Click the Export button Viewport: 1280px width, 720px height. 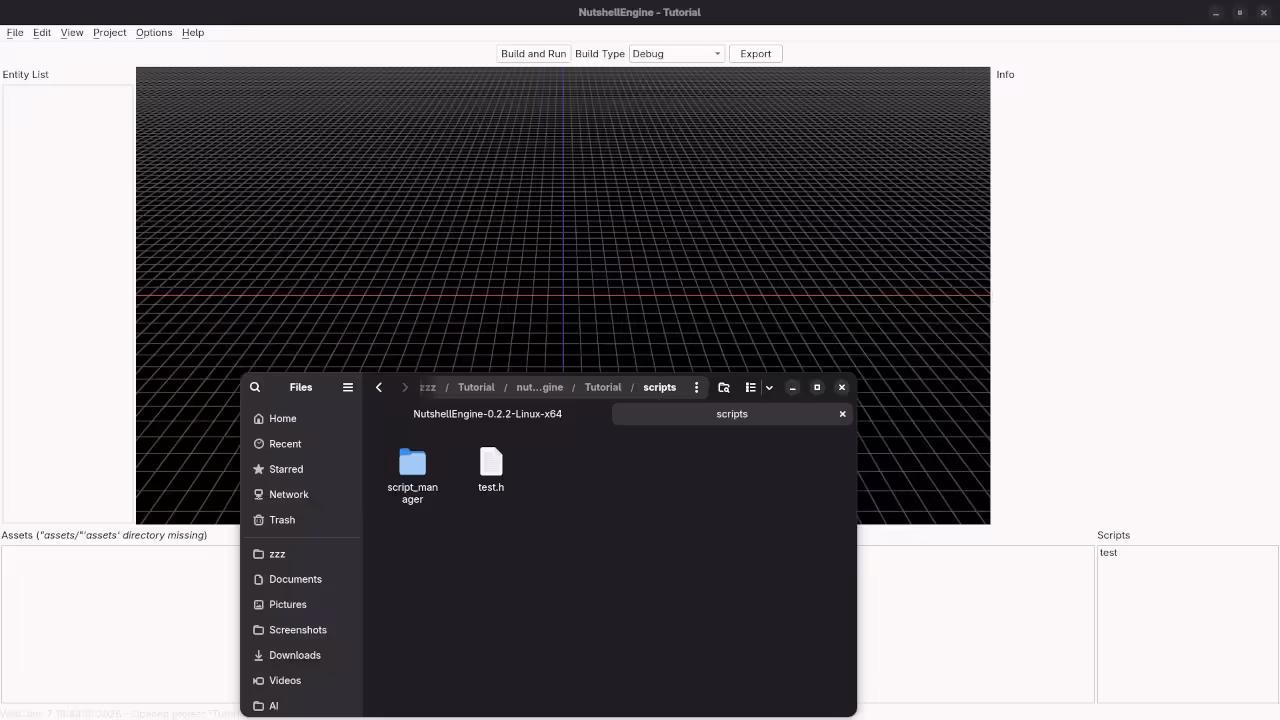755,53
